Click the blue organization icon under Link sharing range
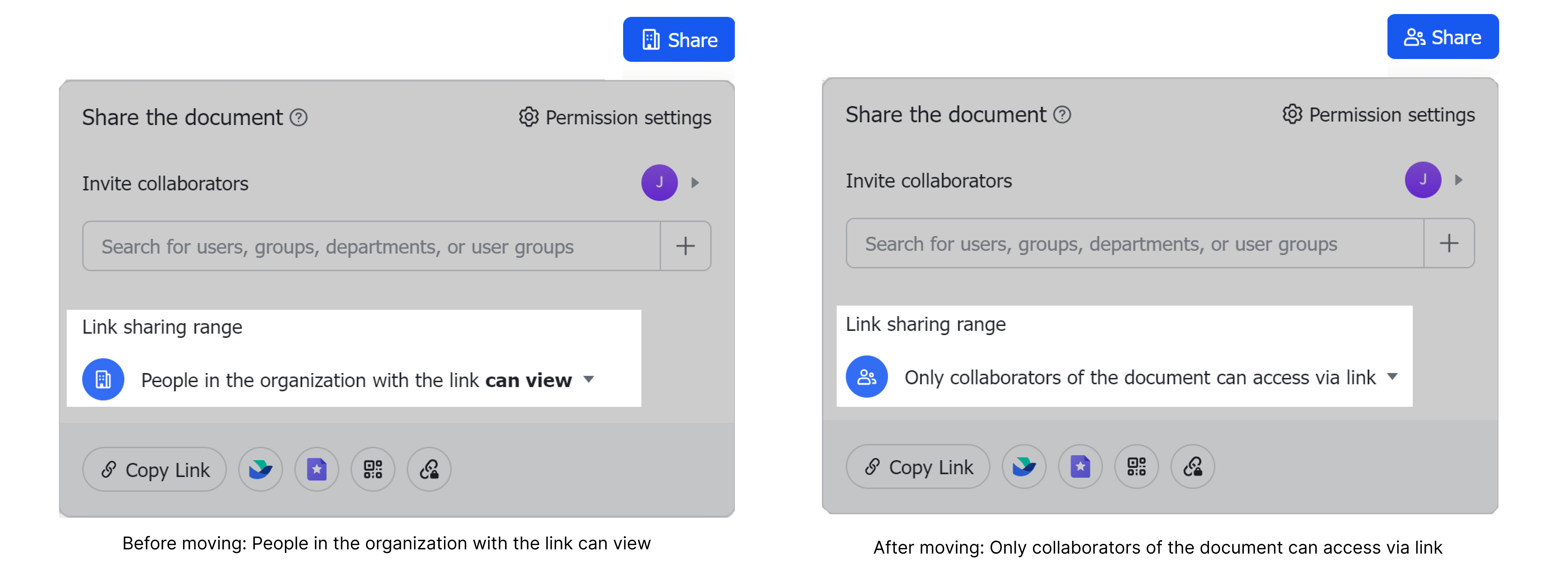The width and height of the screenshot is (1568, 588). click(x=103, y=379)
